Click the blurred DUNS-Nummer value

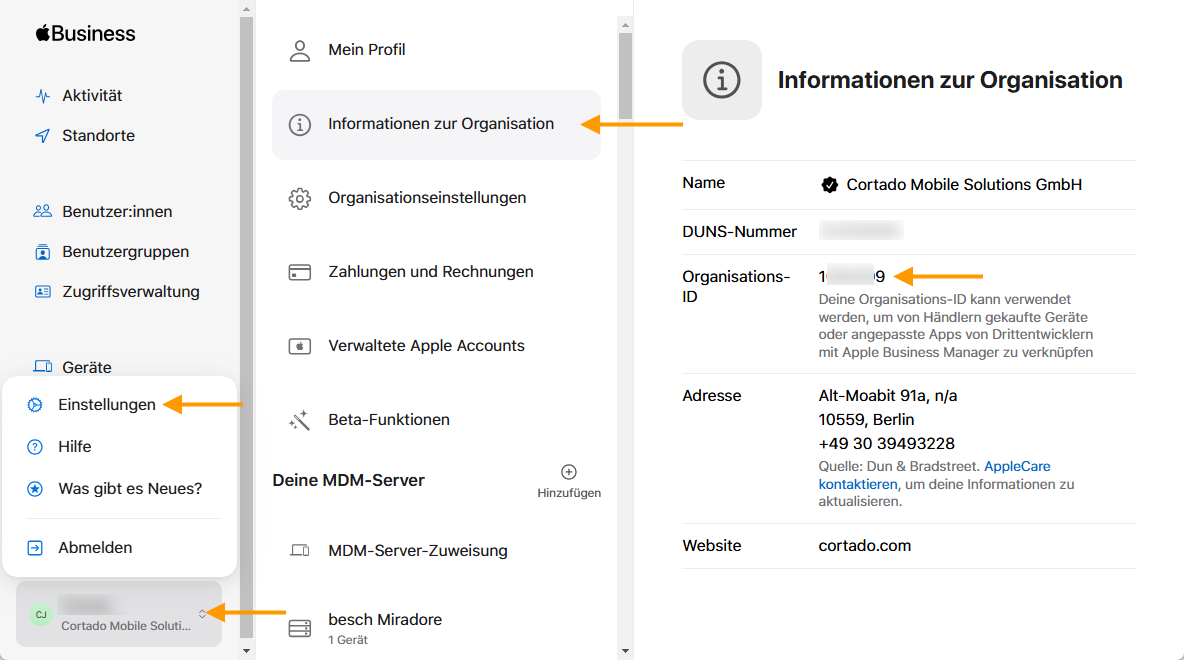tap(861, 230)
